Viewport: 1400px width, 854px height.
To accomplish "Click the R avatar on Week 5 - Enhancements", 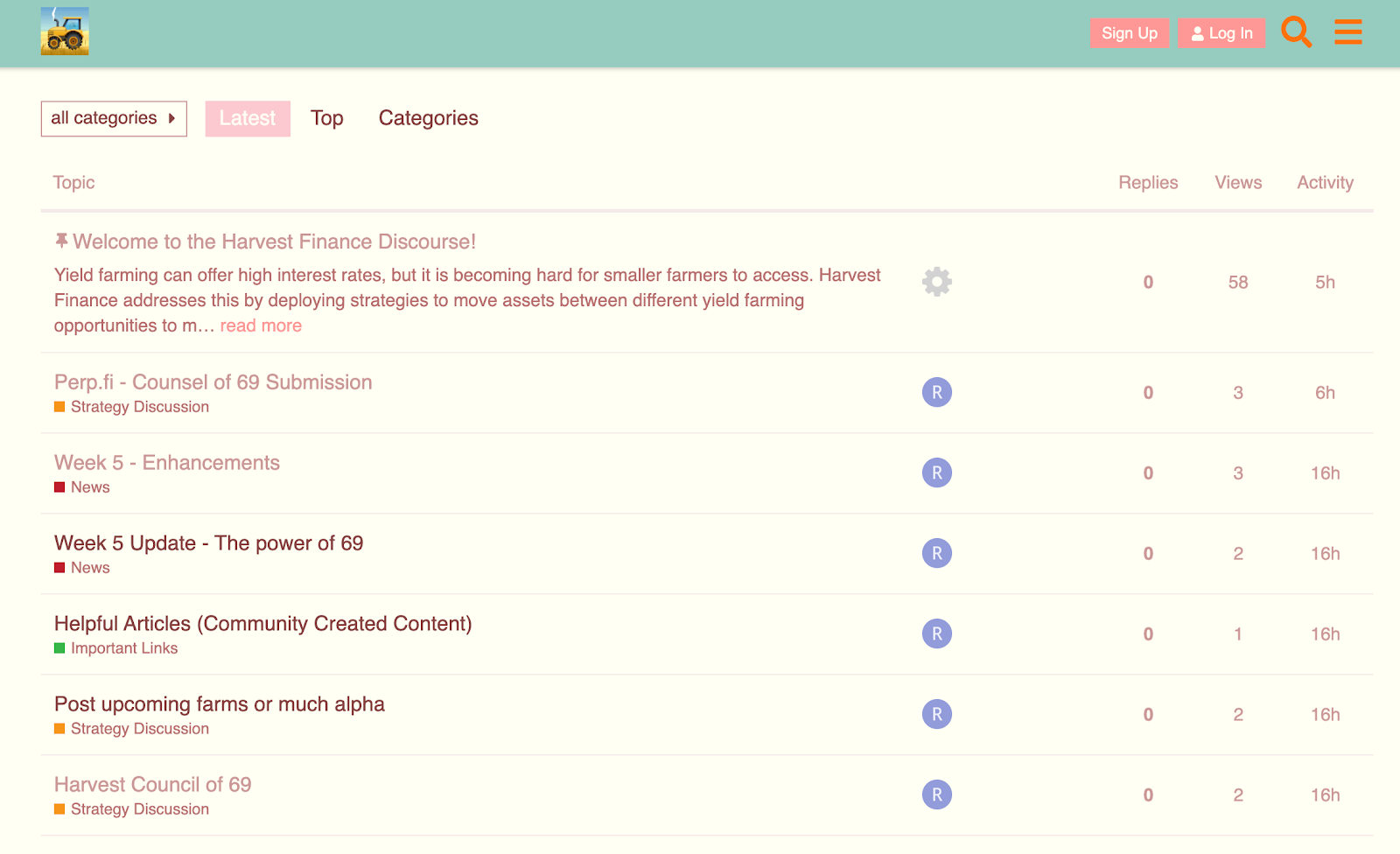I will pyautogui.click(x=937, y=472).
